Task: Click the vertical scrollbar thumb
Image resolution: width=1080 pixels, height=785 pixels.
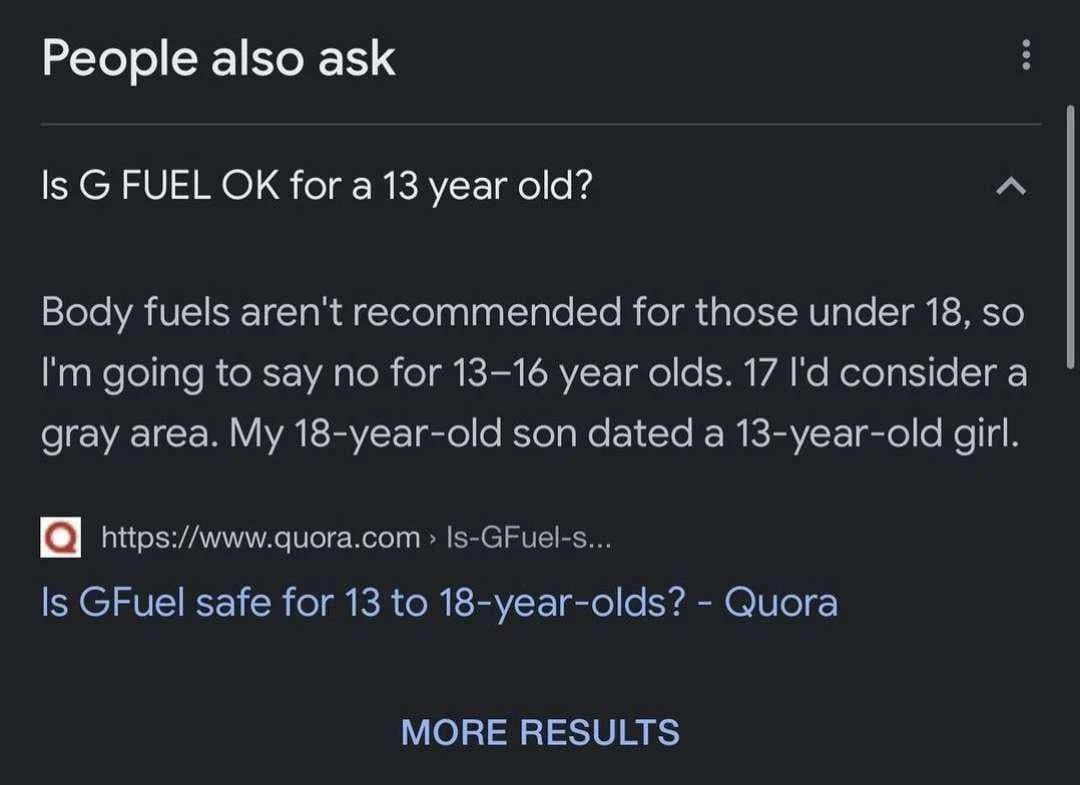Action: (1073, 240)
